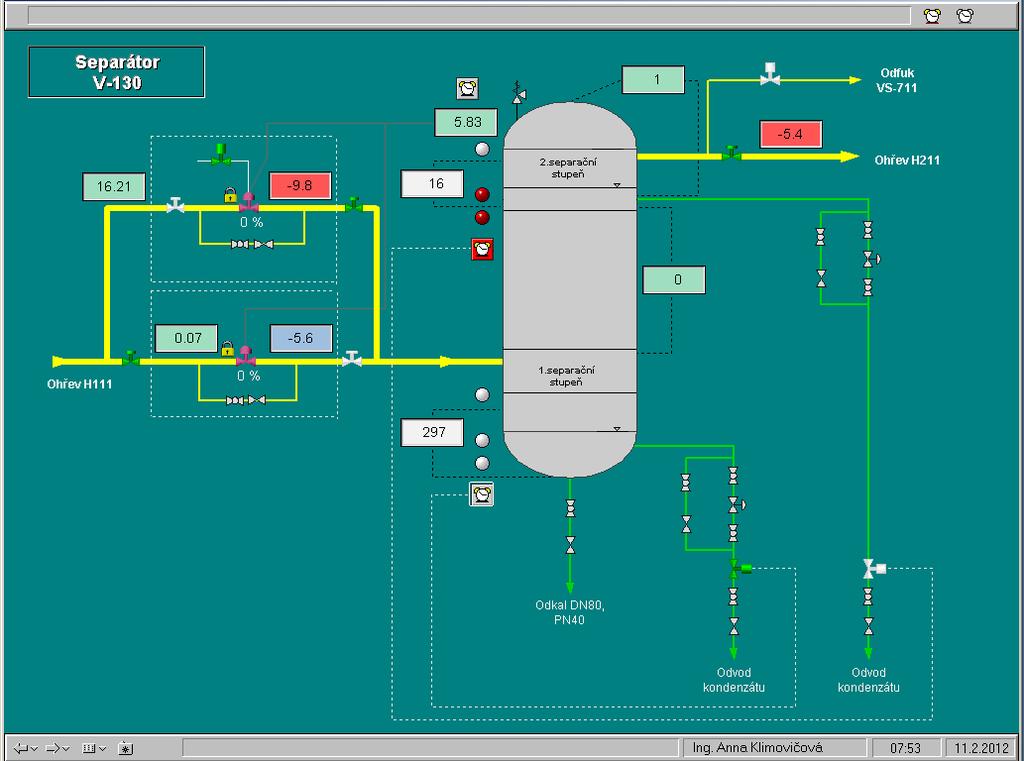Go back with the left arrow button

[x=21, y=748]
